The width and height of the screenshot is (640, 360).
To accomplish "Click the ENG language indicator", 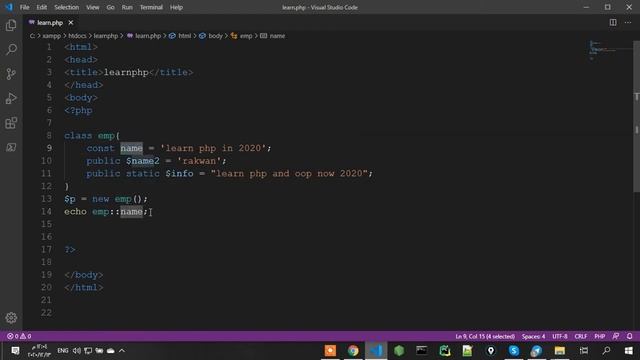I will (x=62, y=351).
